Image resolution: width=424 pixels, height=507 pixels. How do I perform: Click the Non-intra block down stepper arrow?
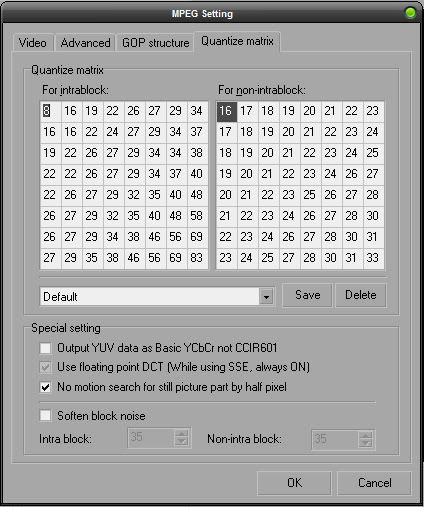click(x=366, y=443)
